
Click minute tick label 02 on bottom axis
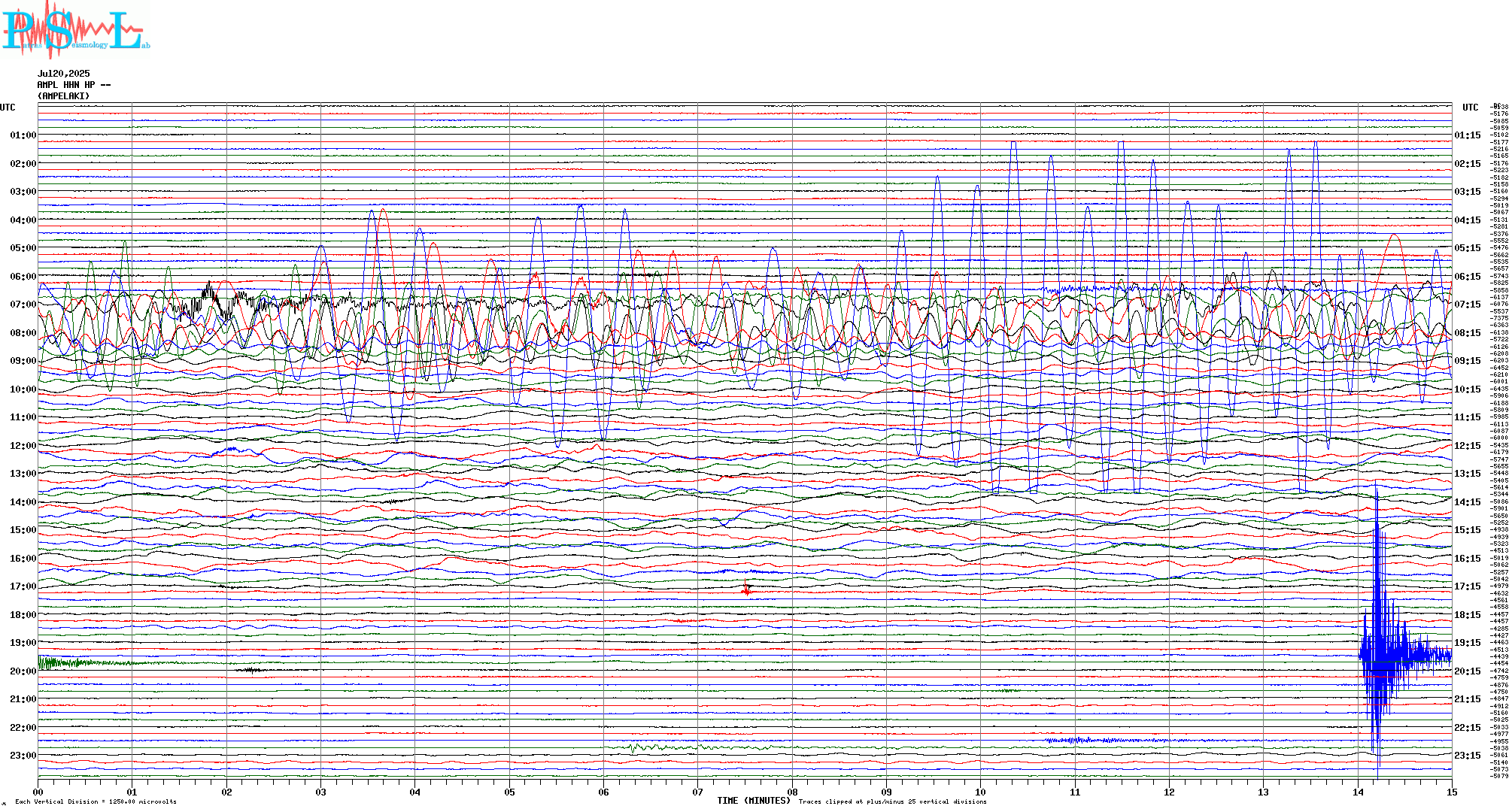pos(226,792)
